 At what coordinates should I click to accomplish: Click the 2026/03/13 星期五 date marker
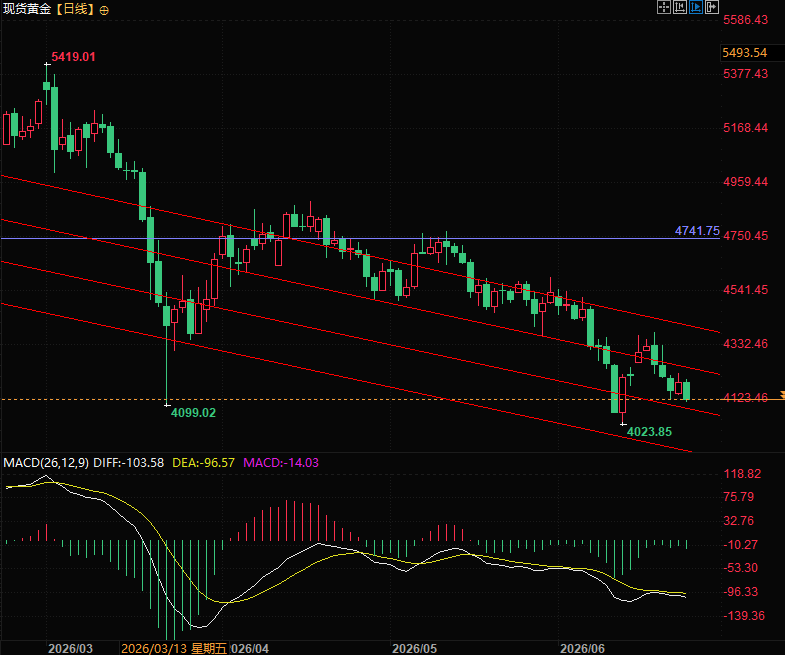pos(174,648)
